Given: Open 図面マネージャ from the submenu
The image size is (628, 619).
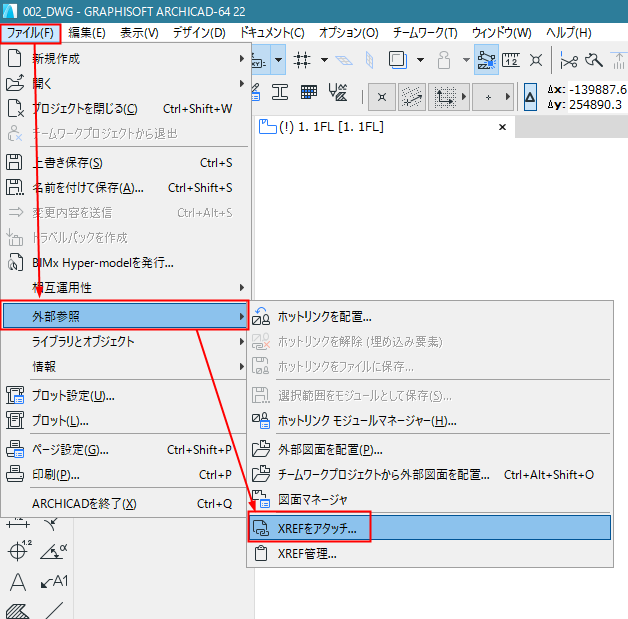Looking at the screenshot, I should (430, 500).
